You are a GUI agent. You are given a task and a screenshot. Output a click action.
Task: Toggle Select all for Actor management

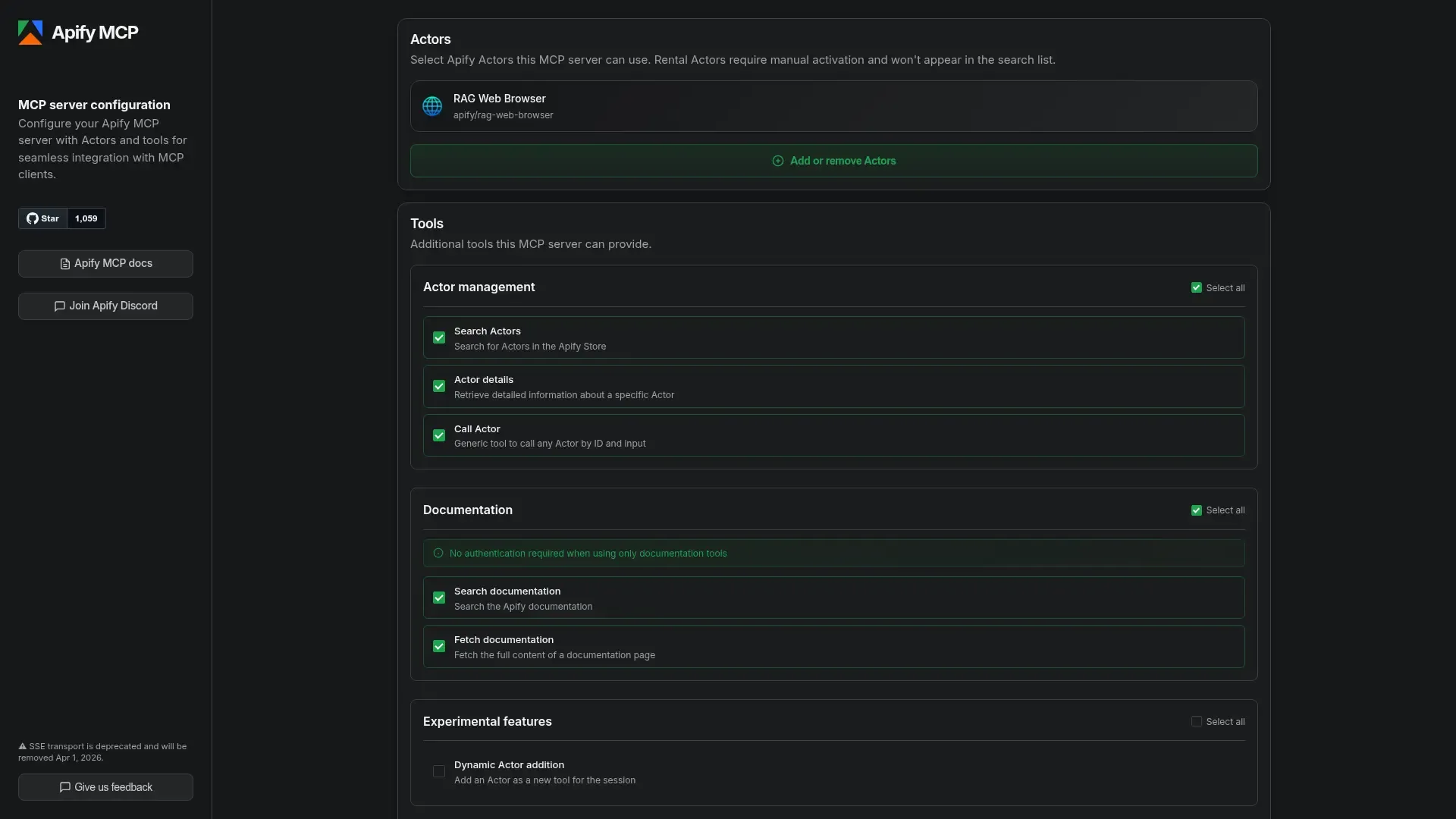click(x=1197, y=288)
